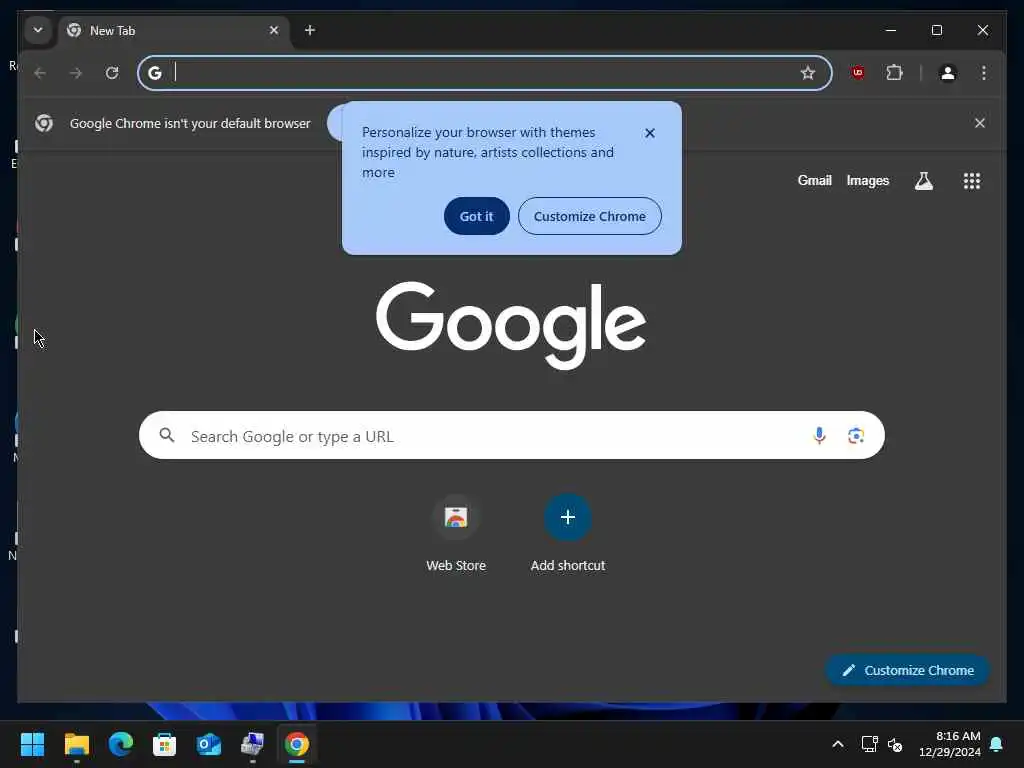Open the Web Store shortcut

[x=456, y=533]
